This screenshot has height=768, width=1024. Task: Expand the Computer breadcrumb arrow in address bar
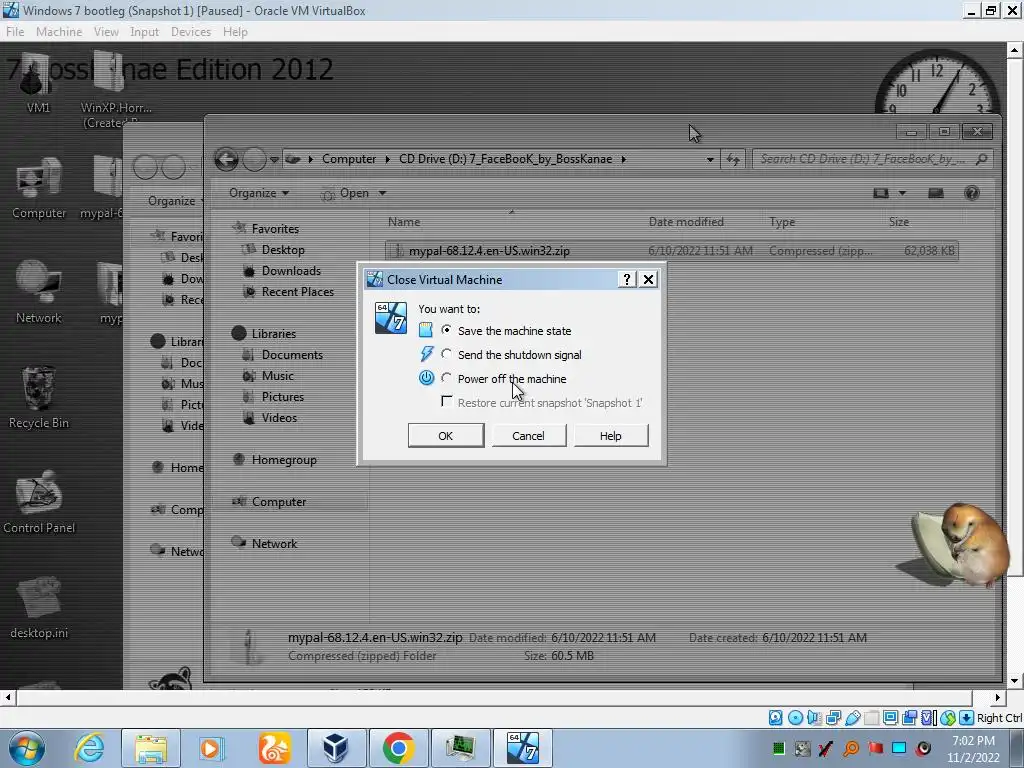[x=389, y=159]
